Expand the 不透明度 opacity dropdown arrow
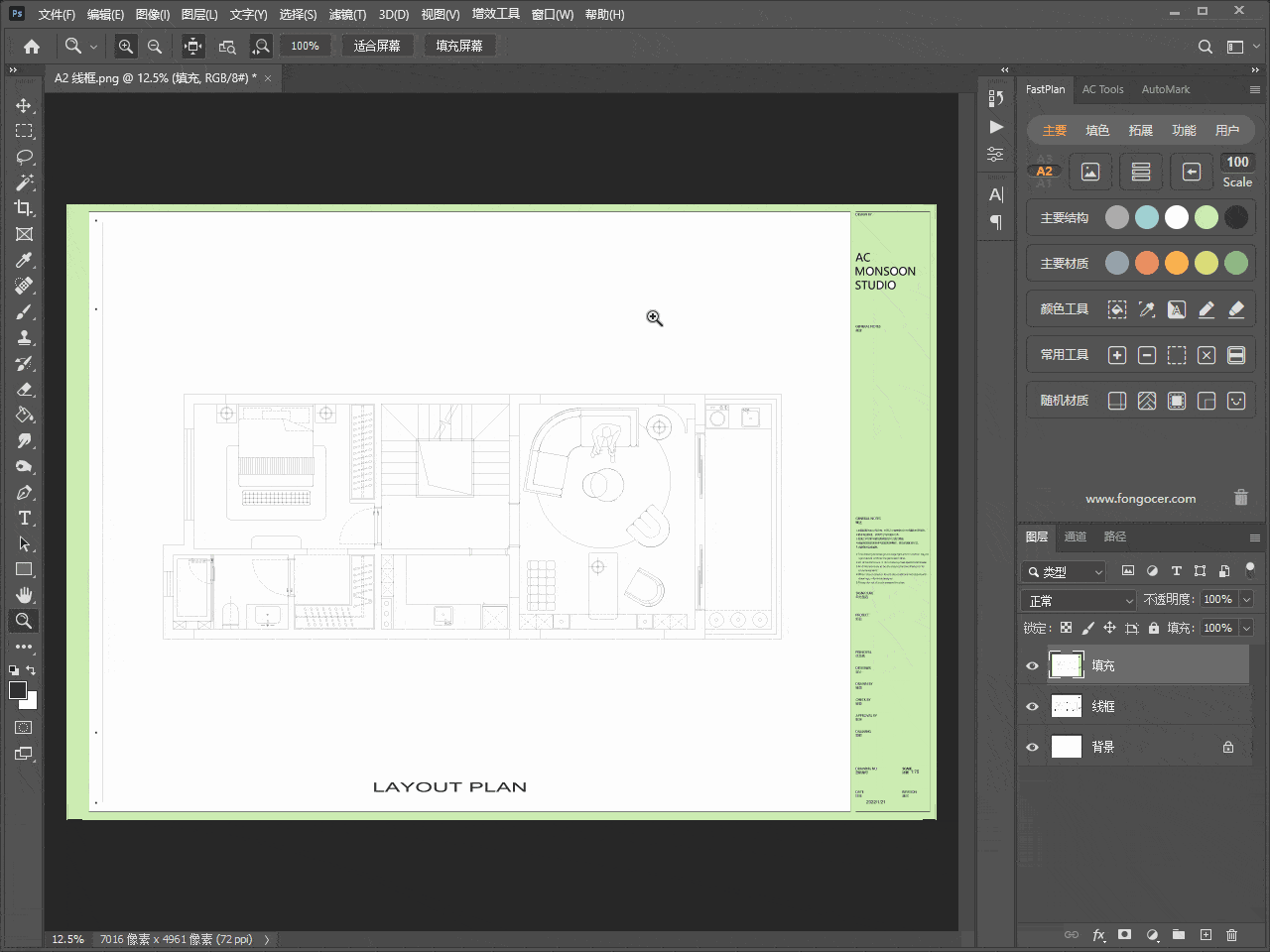Viewport: 1270px width, 952px height. pos(1246,600)
